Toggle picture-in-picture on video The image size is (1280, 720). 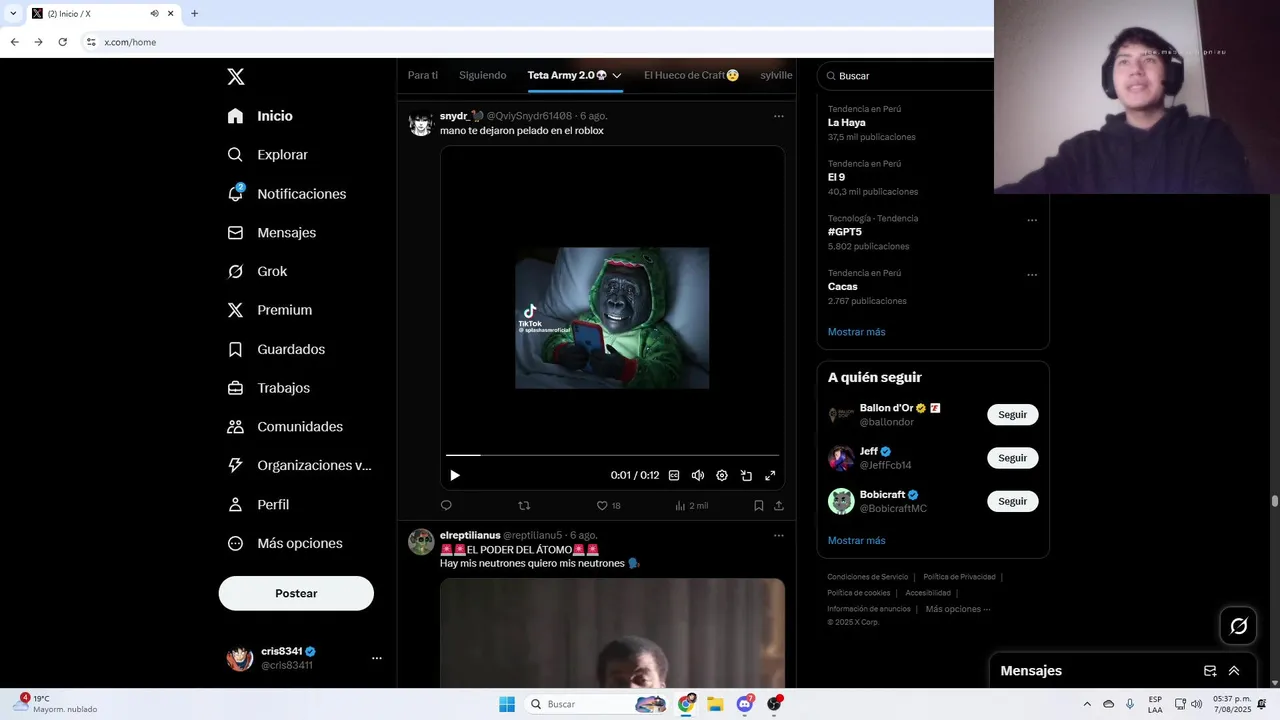point(746,476)
